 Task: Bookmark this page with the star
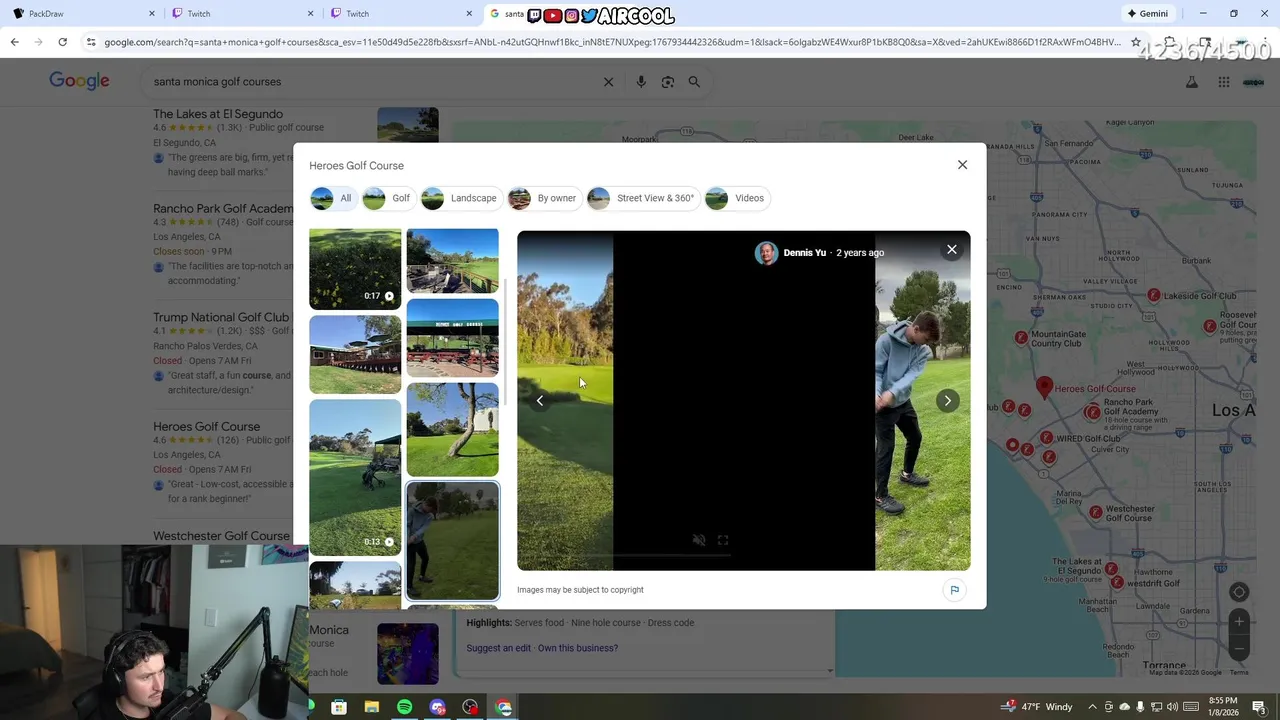pos(1136,42)
